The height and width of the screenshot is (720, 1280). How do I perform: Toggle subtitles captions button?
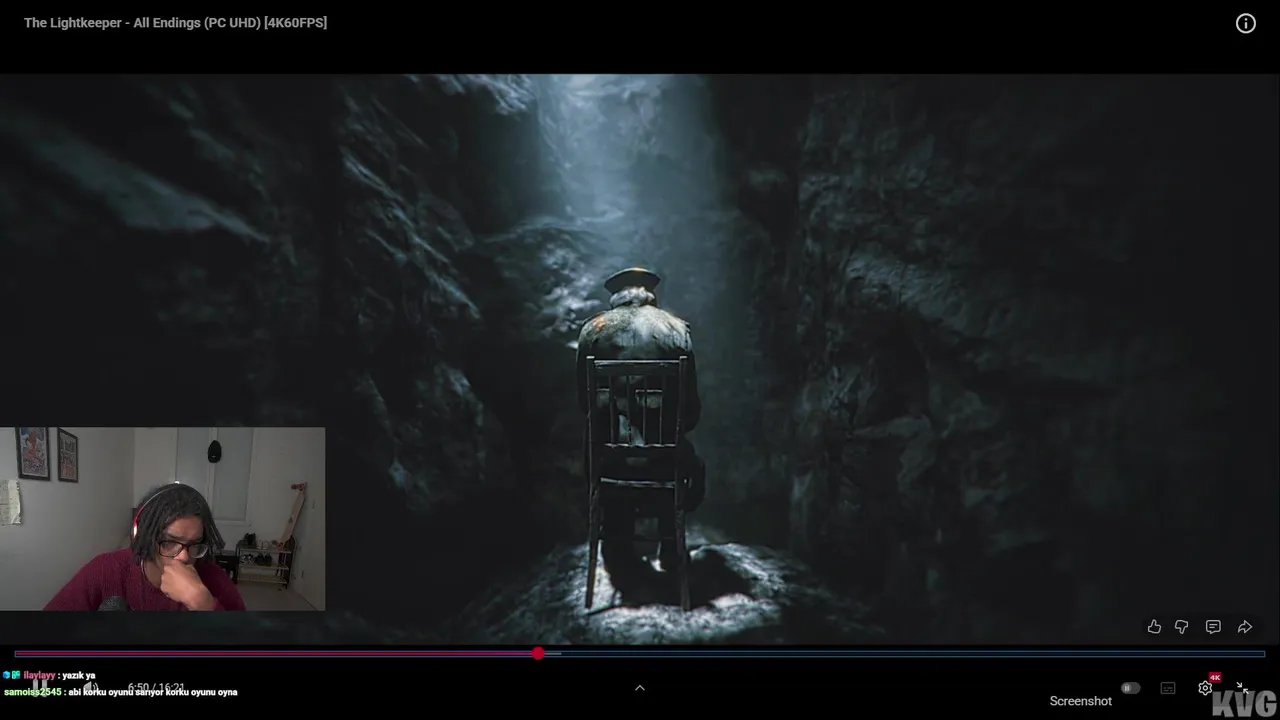click(x=1168, y=688)
